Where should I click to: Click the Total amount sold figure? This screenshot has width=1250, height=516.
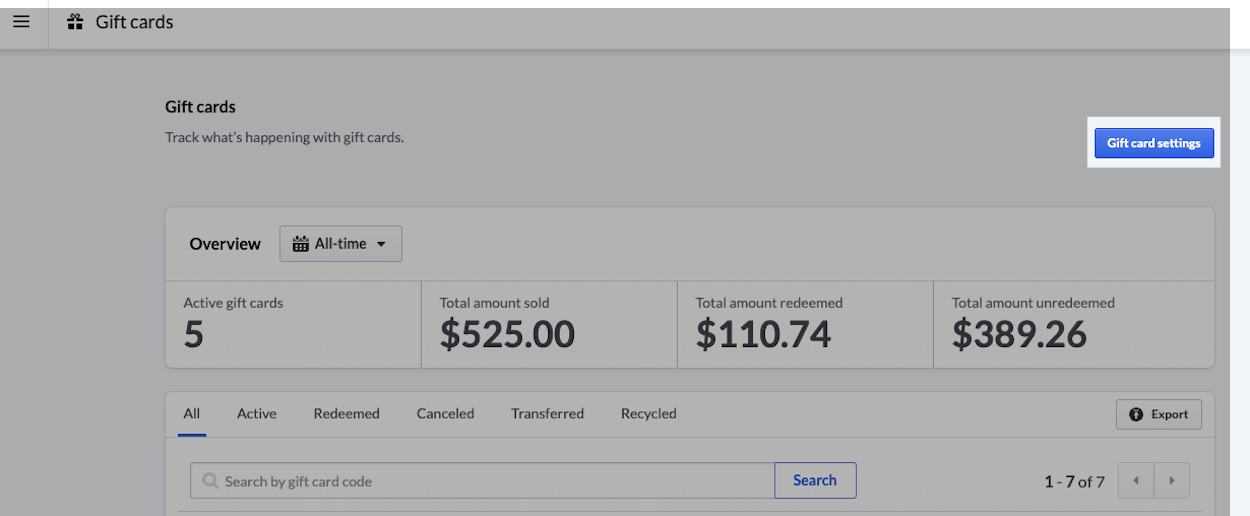[507, 334]
